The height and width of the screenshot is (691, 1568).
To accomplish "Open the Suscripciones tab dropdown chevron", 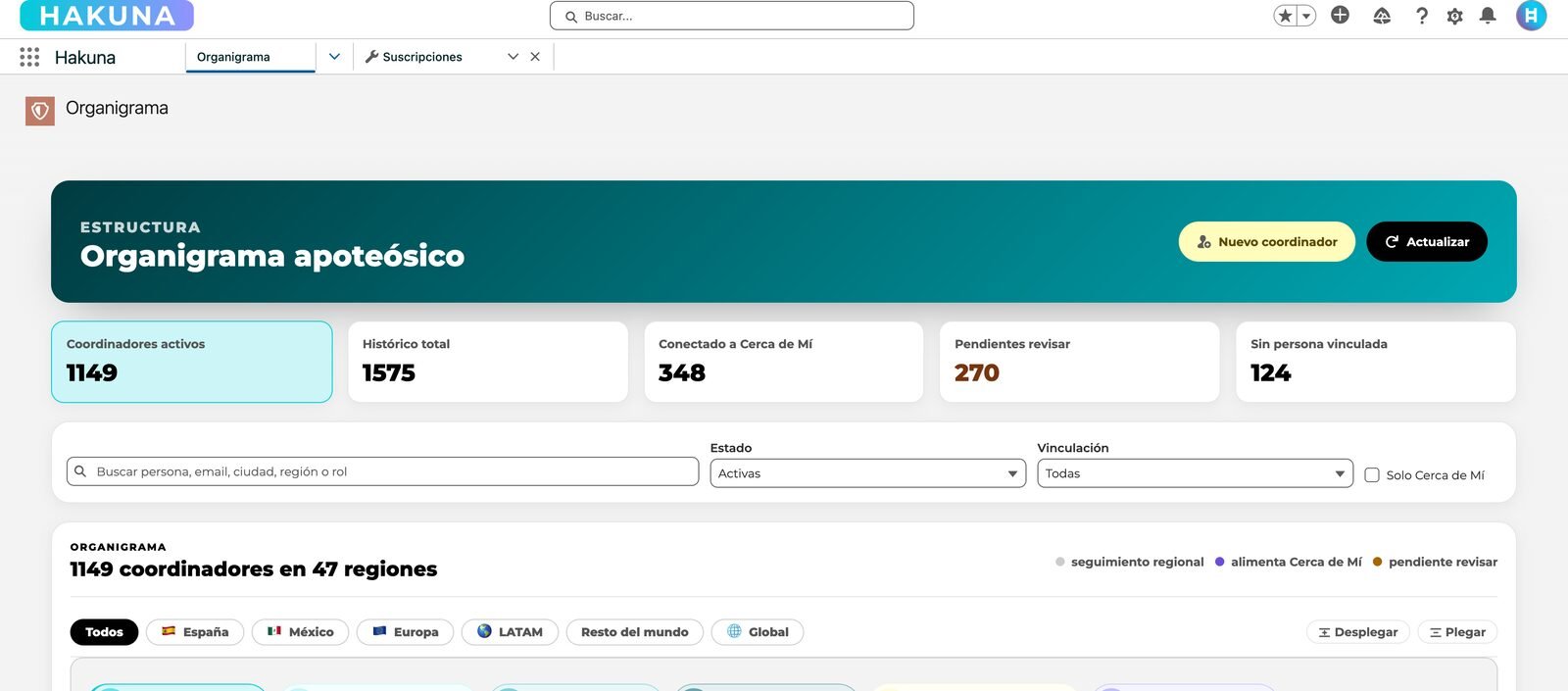I will point(513,57).
